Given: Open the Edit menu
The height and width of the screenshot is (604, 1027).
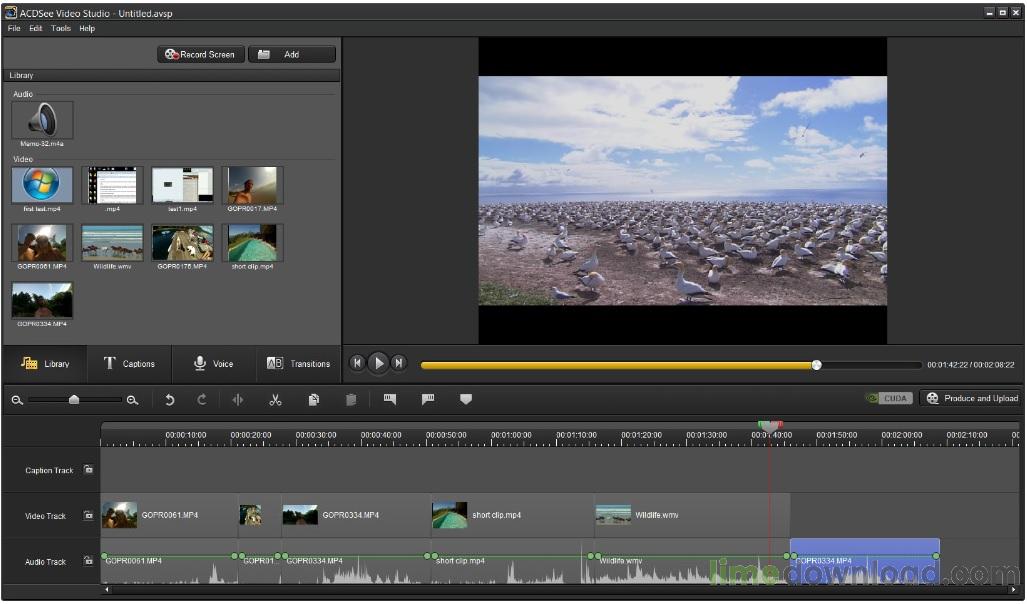Looking at the screenshot, I should click(x=35, y=28).
